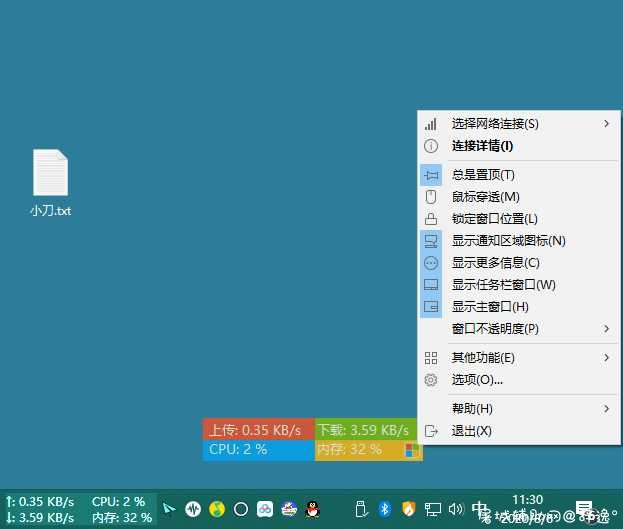Screen dimensions: 623x529
Task: Click the four-squares icon beside 其他功能
Action: pos(431,358)
